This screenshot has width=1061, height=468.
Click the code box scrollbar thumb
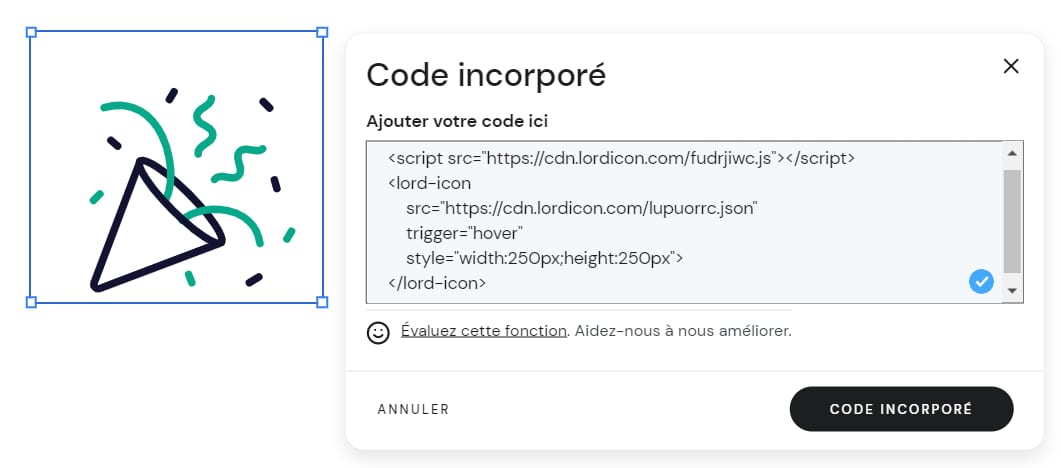click(1011, 220)
